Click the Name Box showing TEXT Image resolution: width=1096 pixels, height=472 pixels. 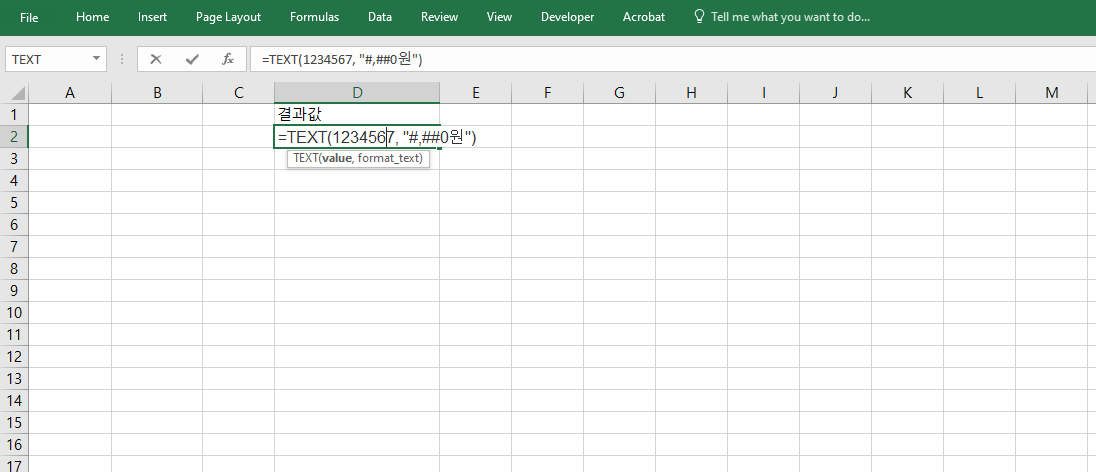[48, 59]
